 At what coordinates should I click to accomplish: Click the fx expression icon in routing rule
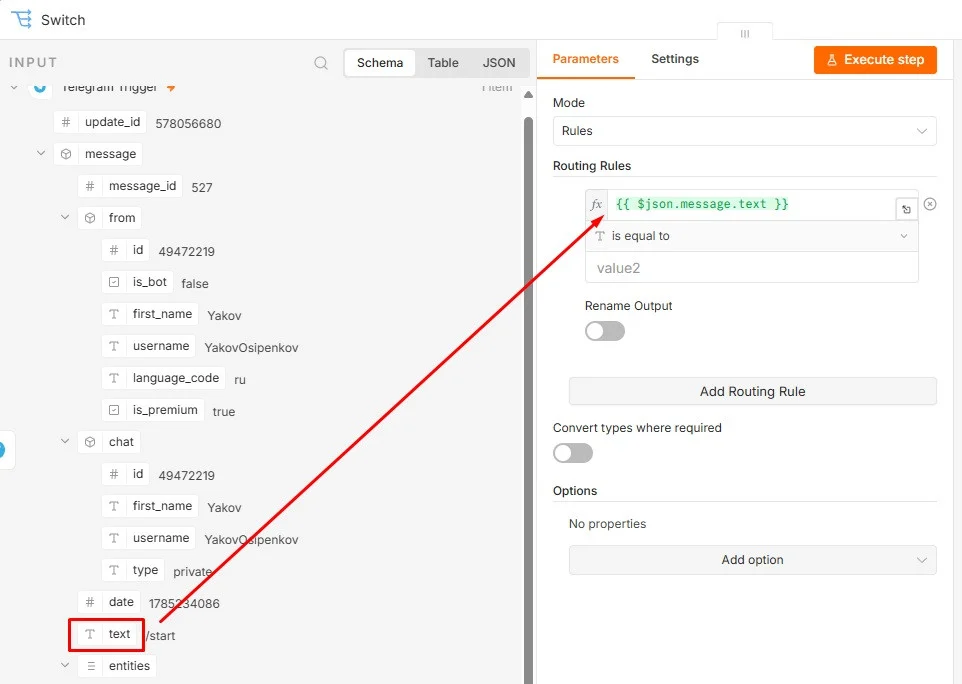coord(596,204)
